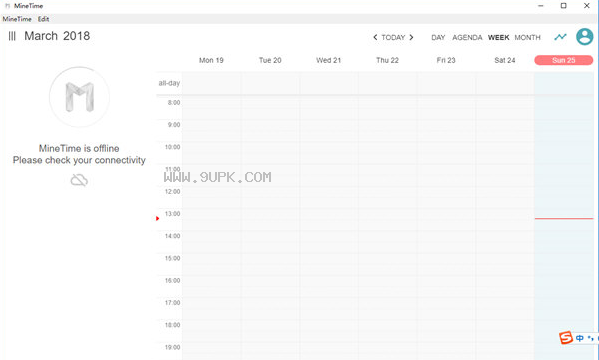Select the Thu 22 day header

[387, 60]
